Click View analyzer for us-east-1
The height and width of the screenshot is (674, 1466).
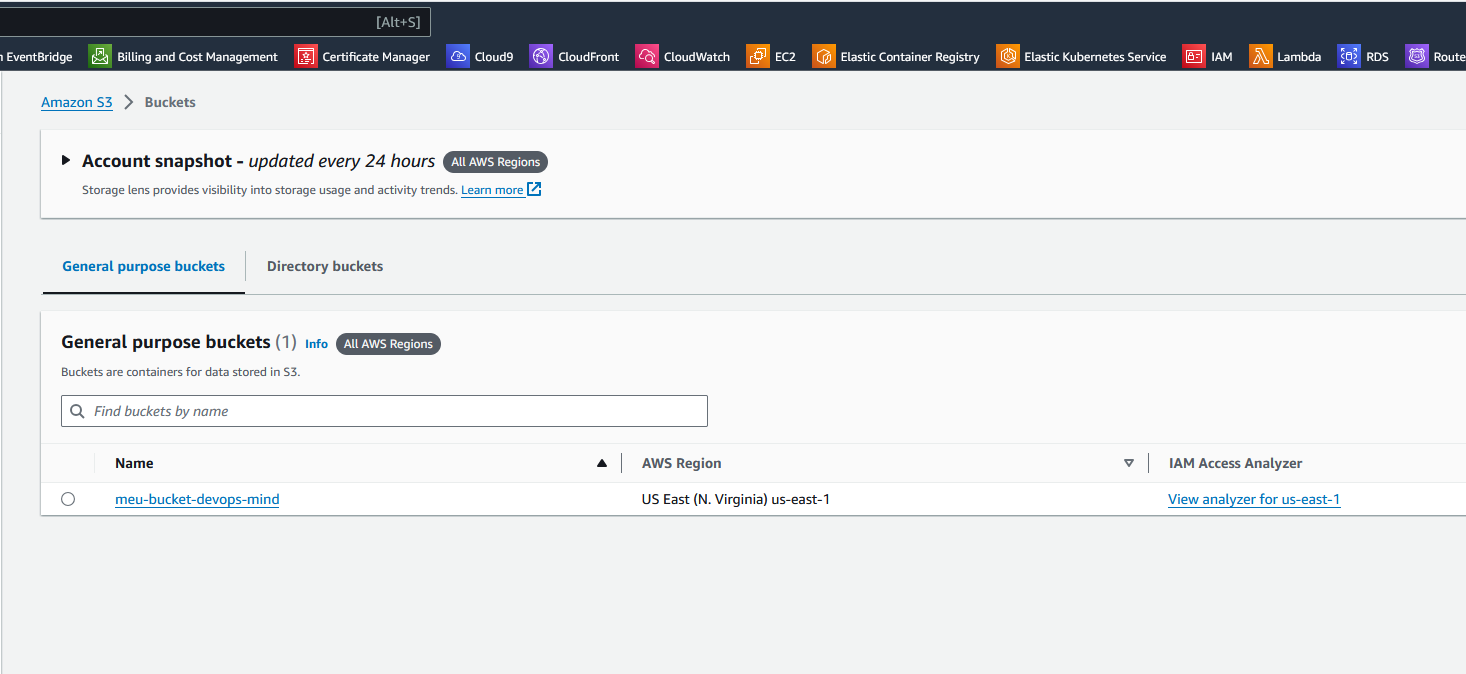(x=1254, y=498)
